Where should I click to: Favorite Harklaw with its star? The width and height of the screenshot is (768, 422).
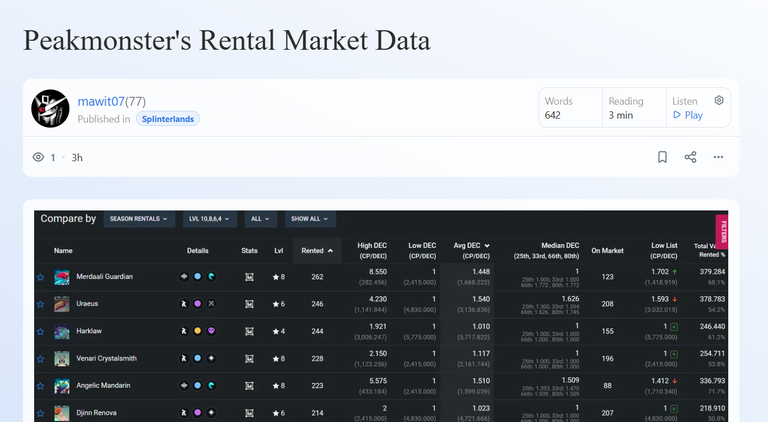pos(41,331)
